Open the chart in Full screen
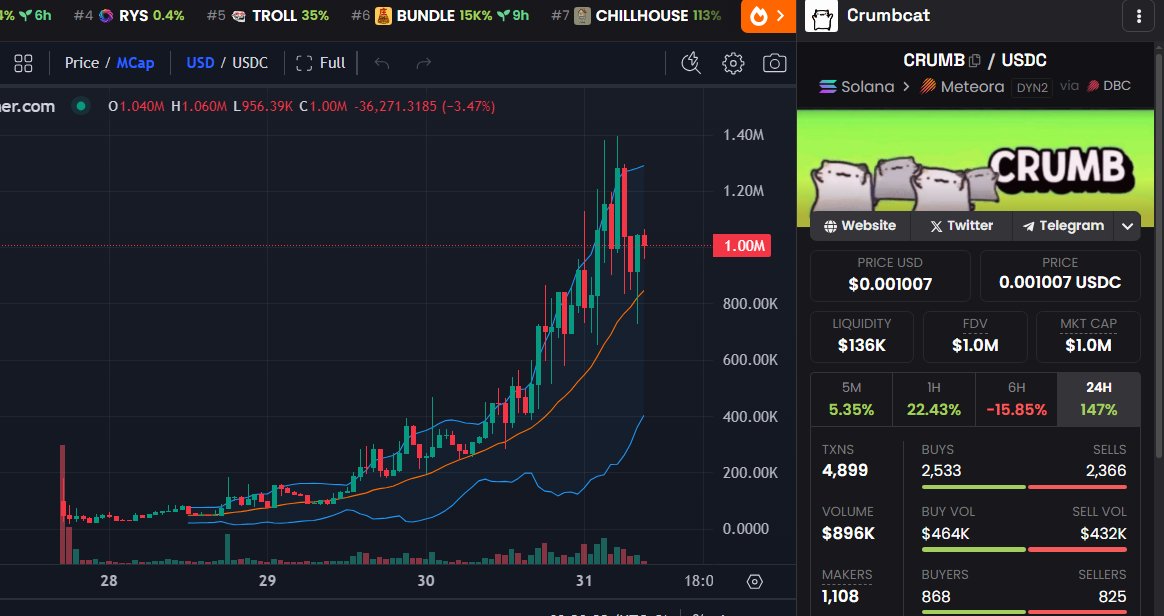Viewport: 1164px width, 616px height. 321,63
